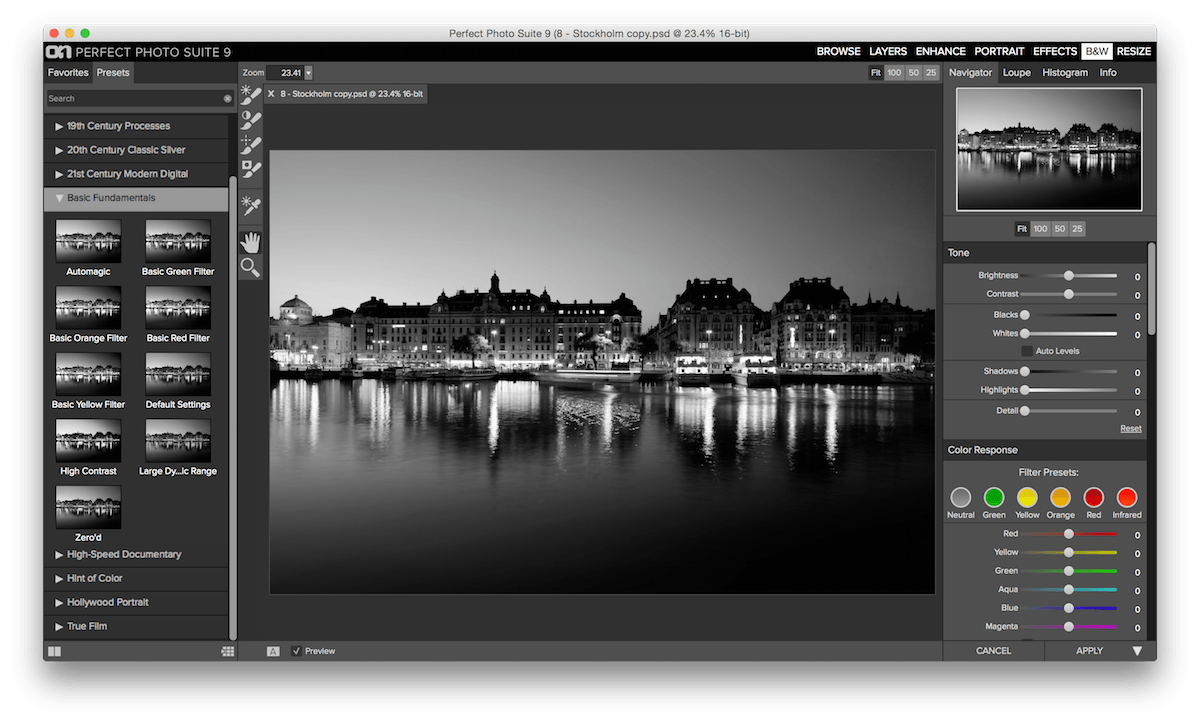The image size is (1200, 723).
Task: Enable the Auto Levels checkbox
Action: click(x=1027, y=351)
